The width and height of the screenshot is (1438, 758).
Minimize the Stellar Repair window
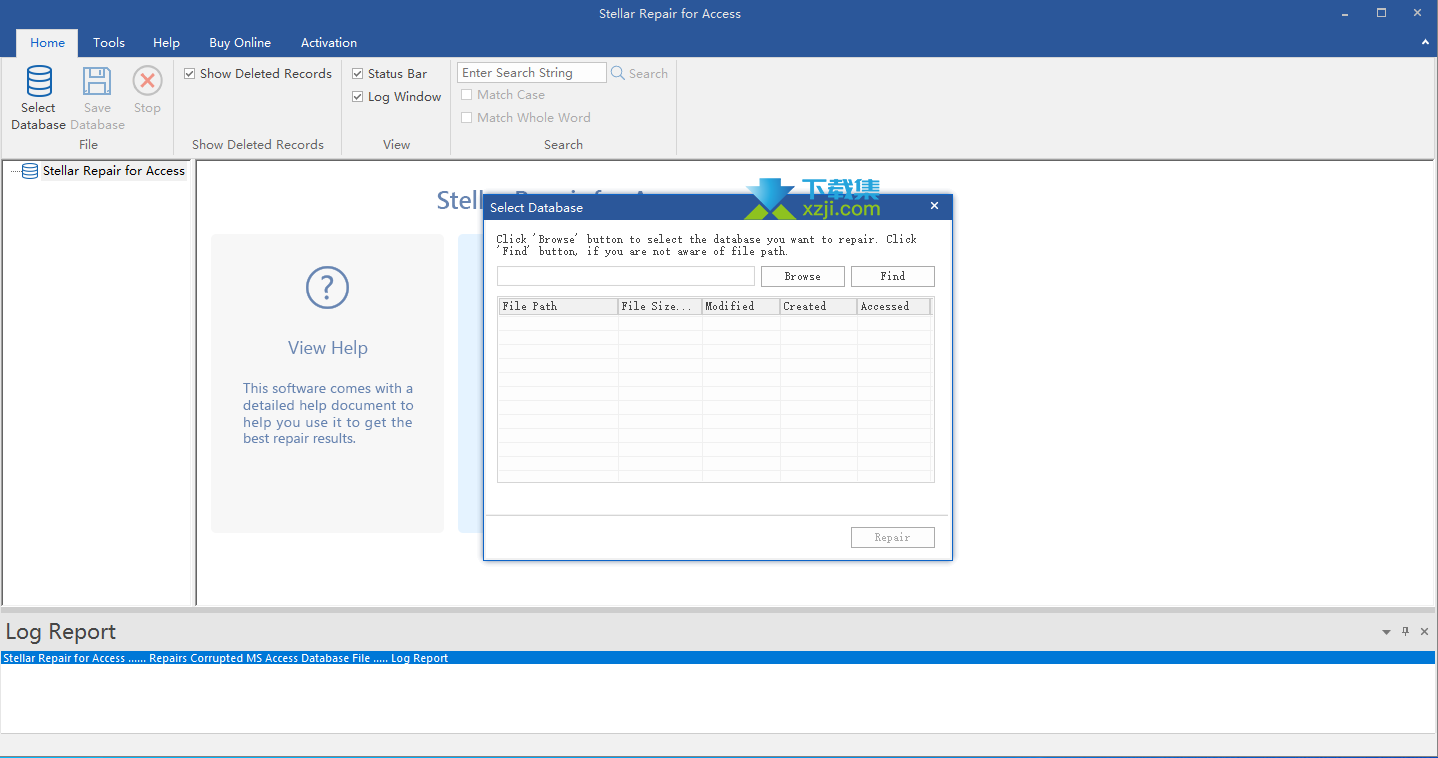[x=1344, y=13]
